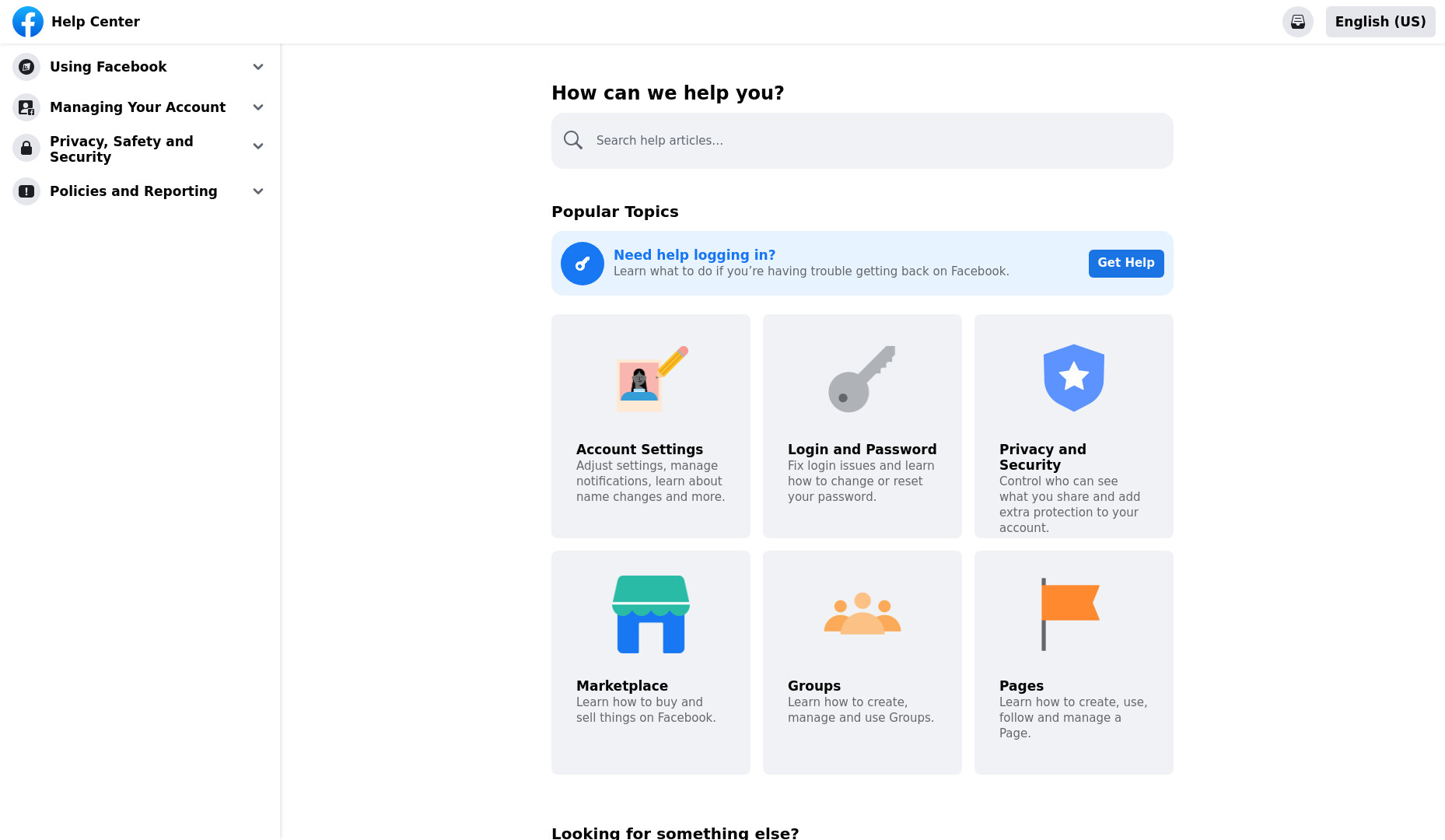
Task: Click the Marketplace storefront illustration
Action: pos(651,614)
